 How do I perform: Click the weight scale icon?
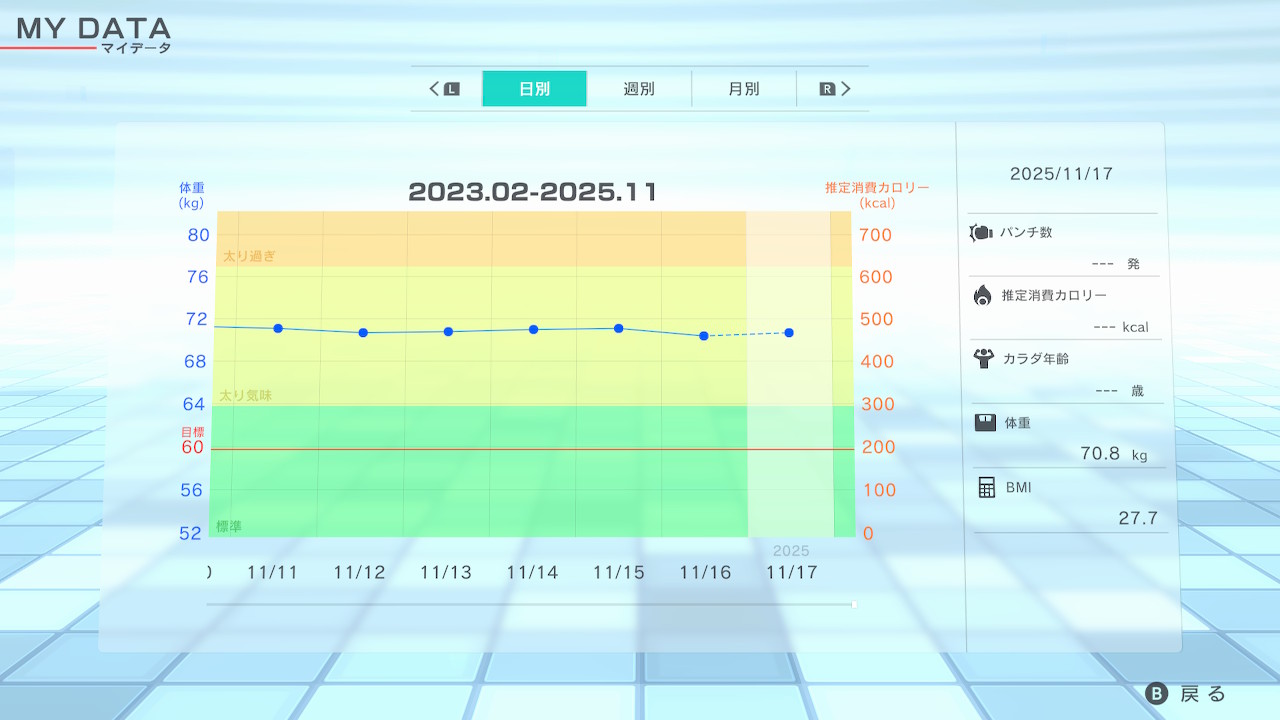[985, 422]
